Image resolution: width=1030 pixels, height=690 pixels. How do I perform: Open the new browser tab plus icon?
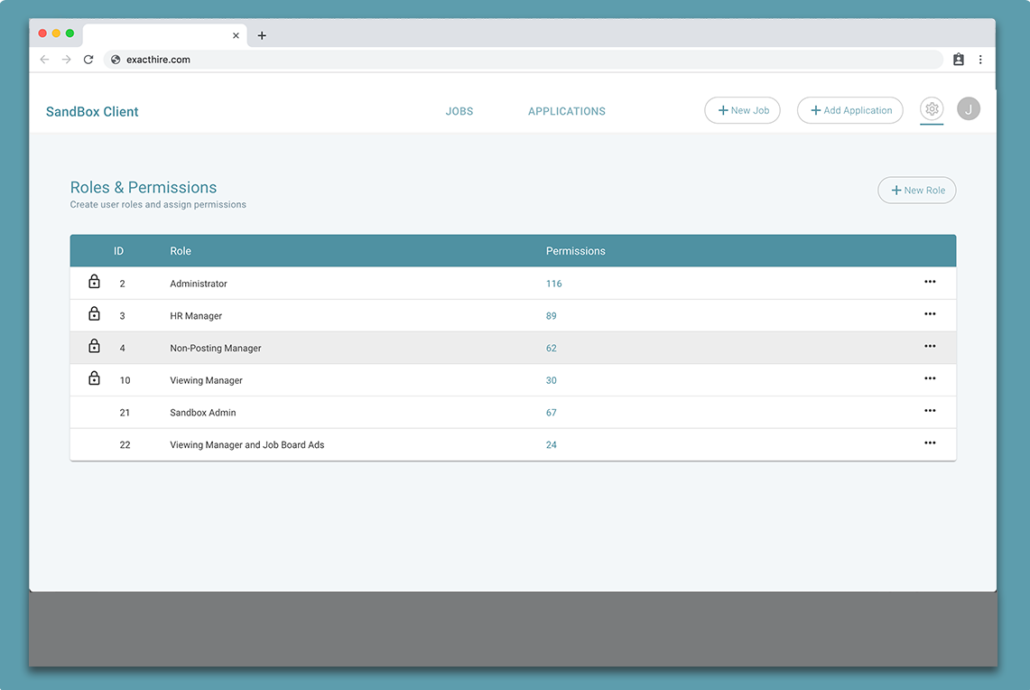[x=262, y=35]
